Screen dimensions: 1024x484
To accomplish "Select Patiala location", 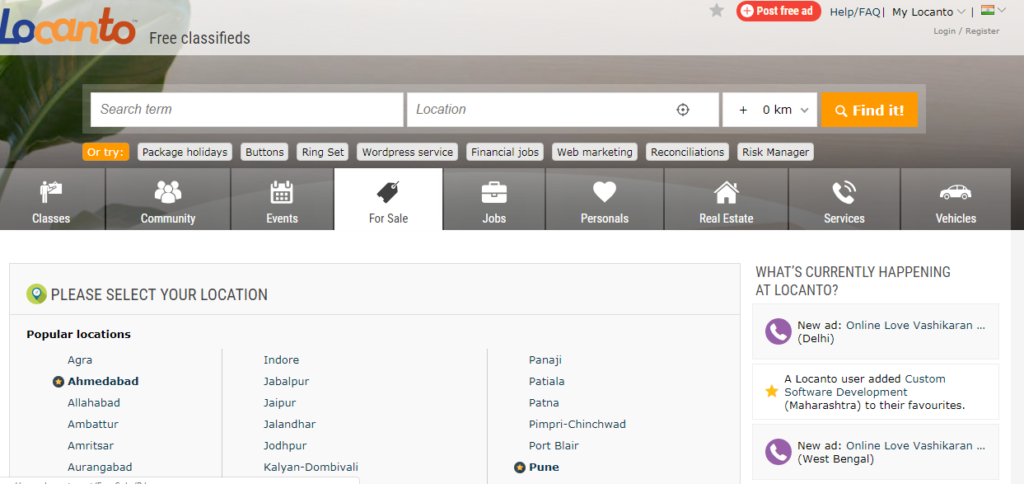I will 547,381.
